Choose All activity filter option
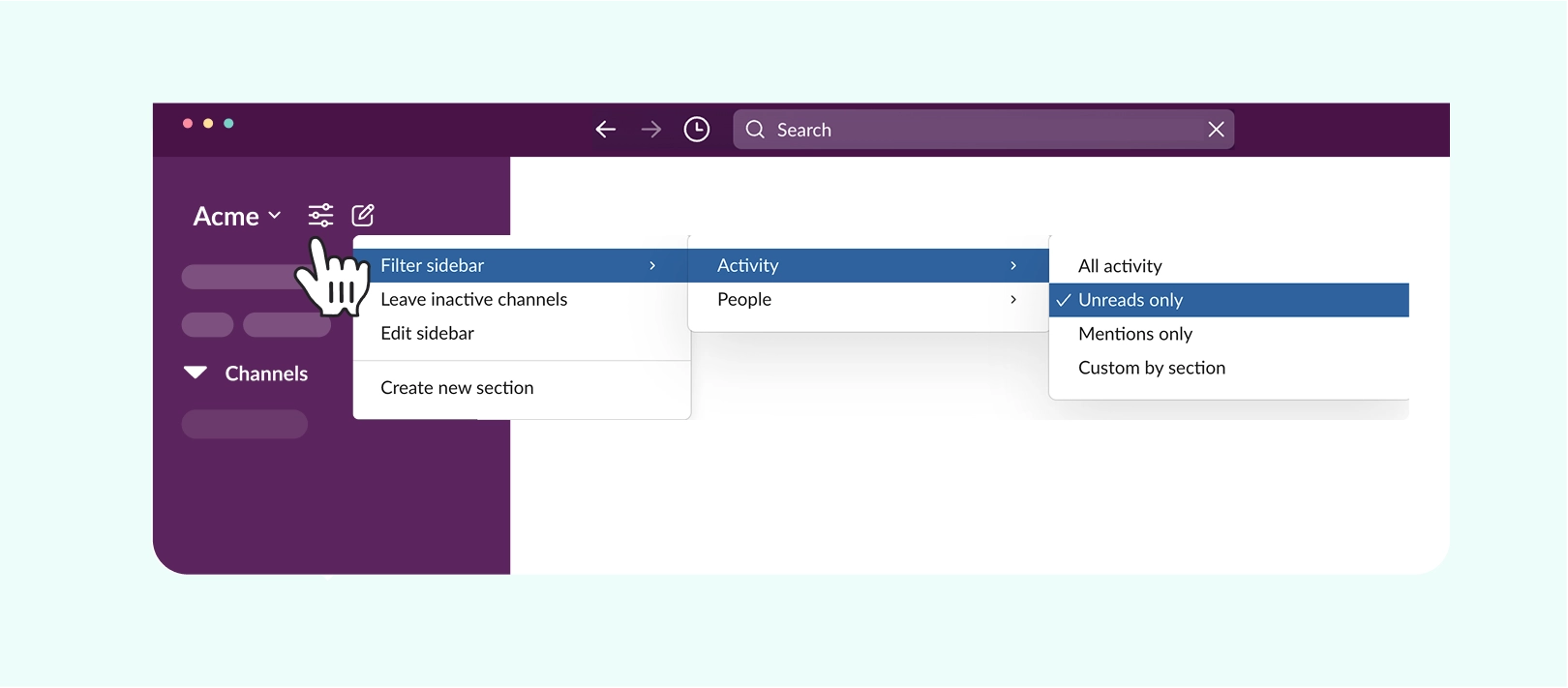1568x688 pixels. click(1120, 266)
